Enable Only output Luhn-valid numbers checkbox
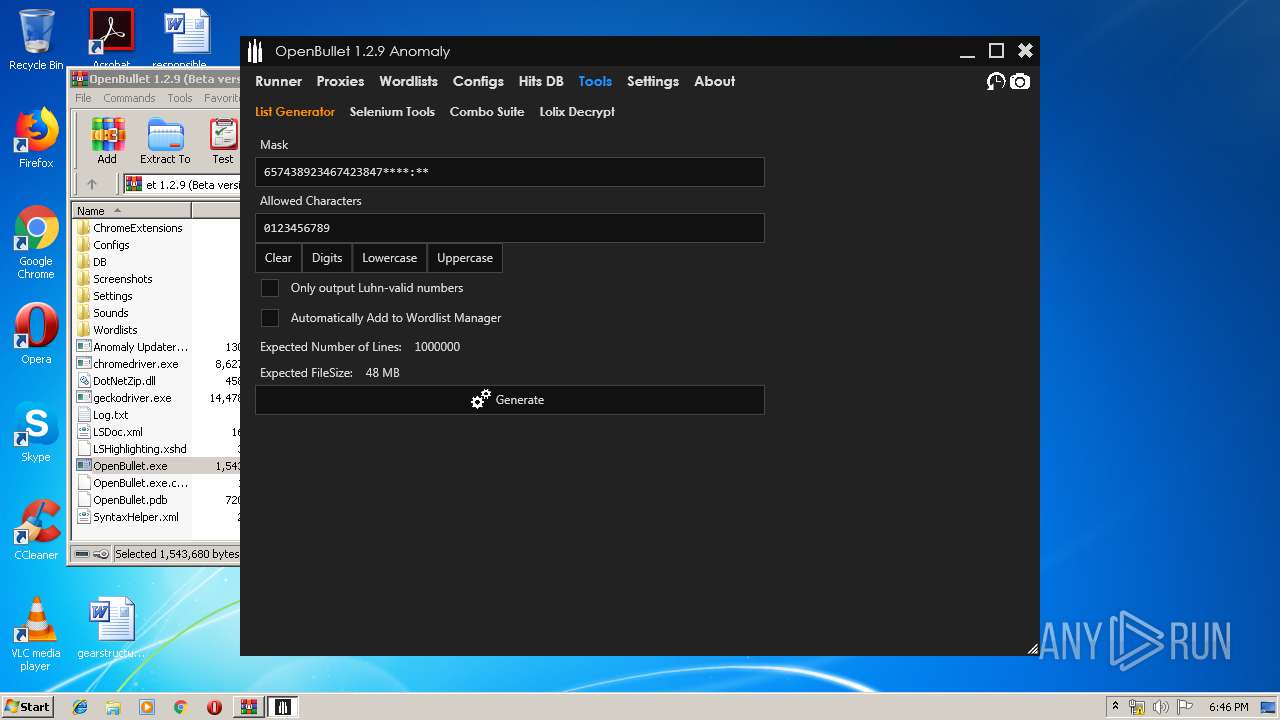The height and width of the screenshot is (720, 1280). coord(270,288)
